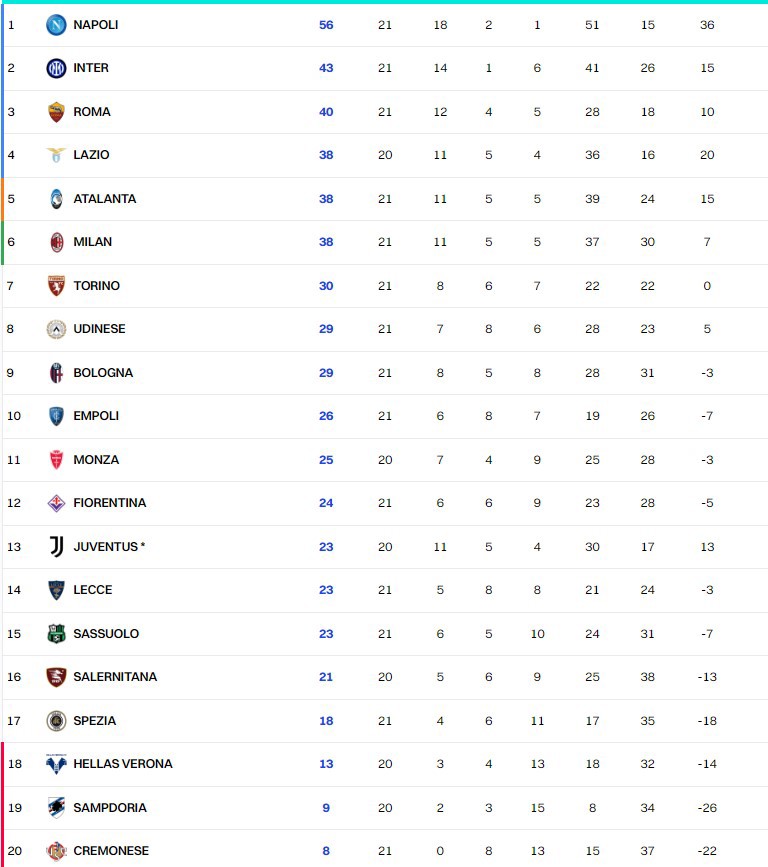Click the Juventus J logo
The image size is (768, 867).
[x=56, y=546]
